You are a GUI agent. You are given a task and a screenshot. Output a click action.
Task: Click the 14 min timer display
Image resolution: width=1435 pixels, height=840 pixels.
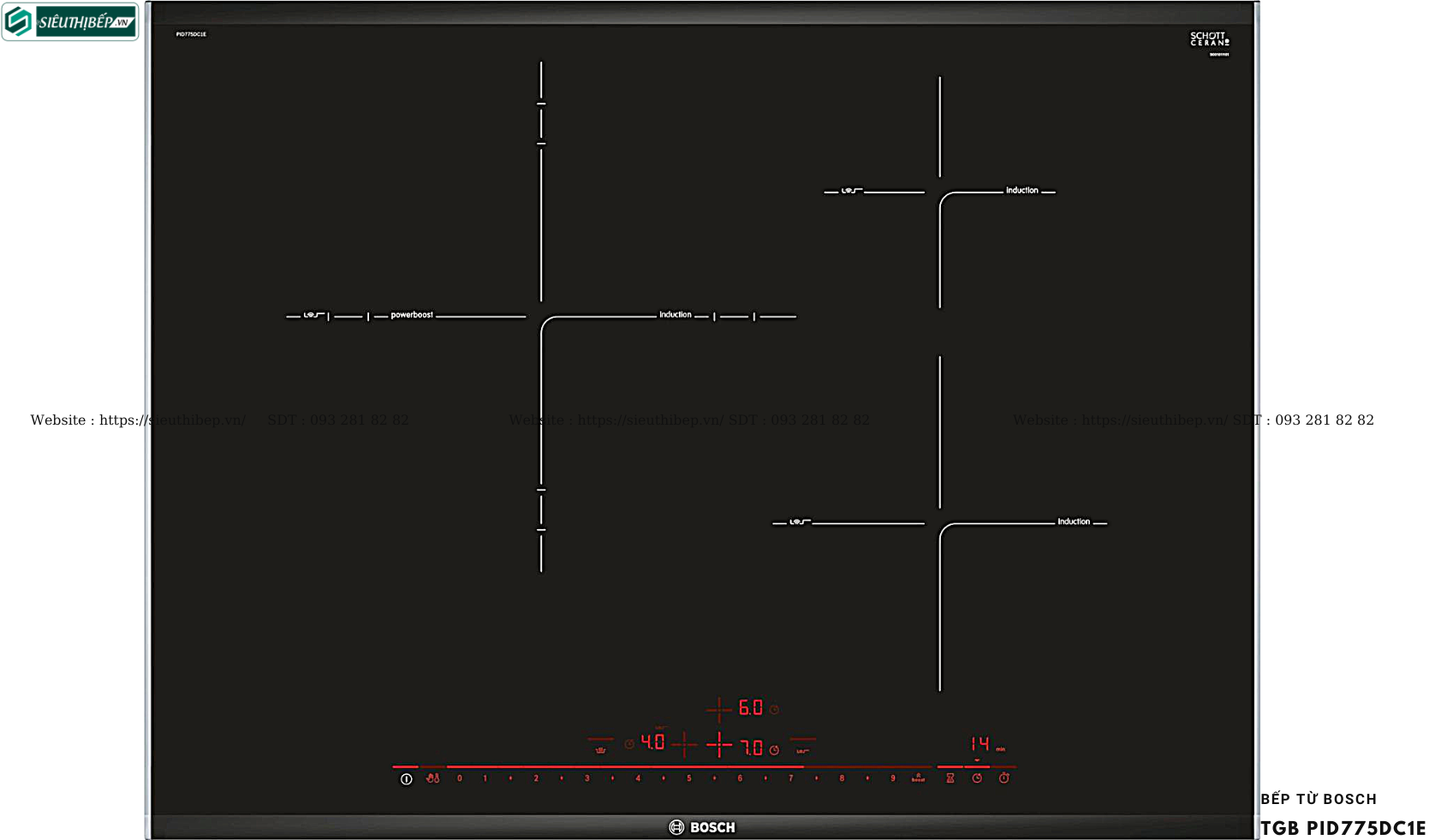pos(981,744)
